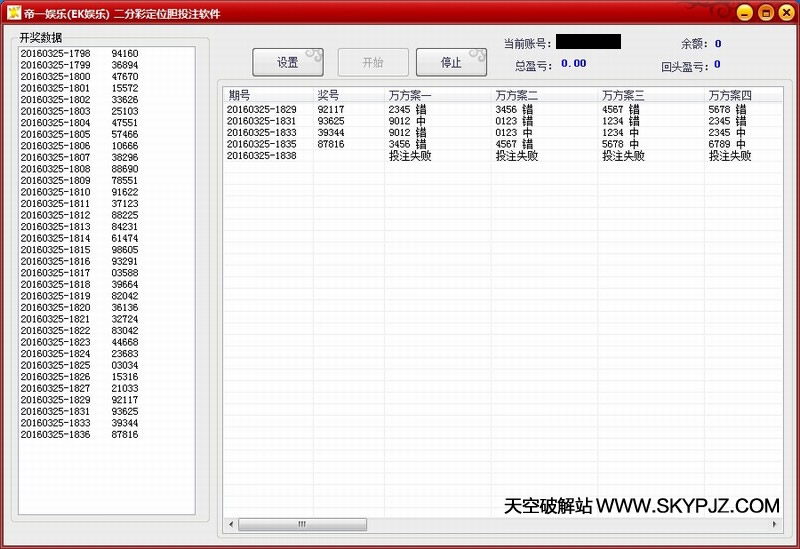Select draw entry 20160325-1836 in 开奖数据
The width and height of the screenshot is (800, 549).
(55, 434)
